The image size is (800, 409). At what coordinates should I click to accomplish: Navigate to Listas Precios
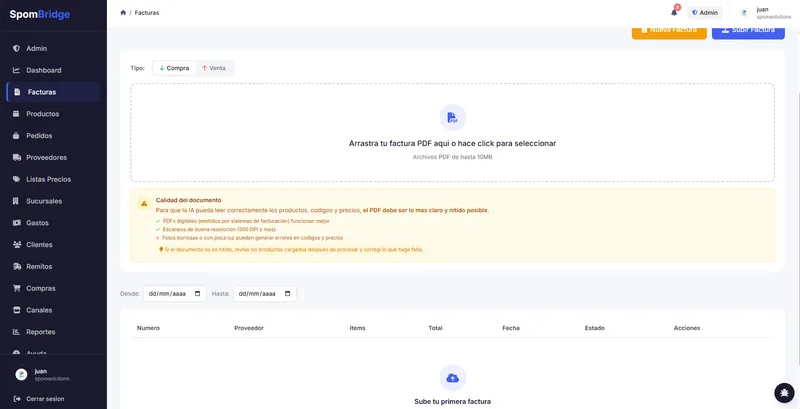coord(53,180)
